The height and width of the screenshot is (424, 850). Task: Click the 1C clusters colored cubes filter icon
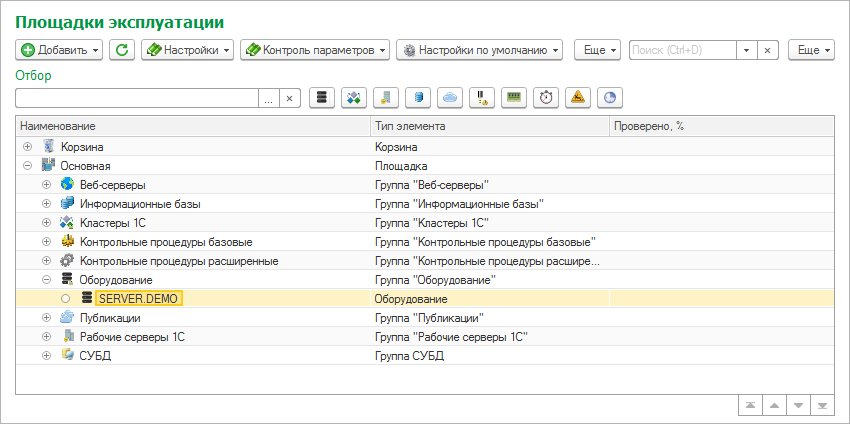[x=353, y=97]
